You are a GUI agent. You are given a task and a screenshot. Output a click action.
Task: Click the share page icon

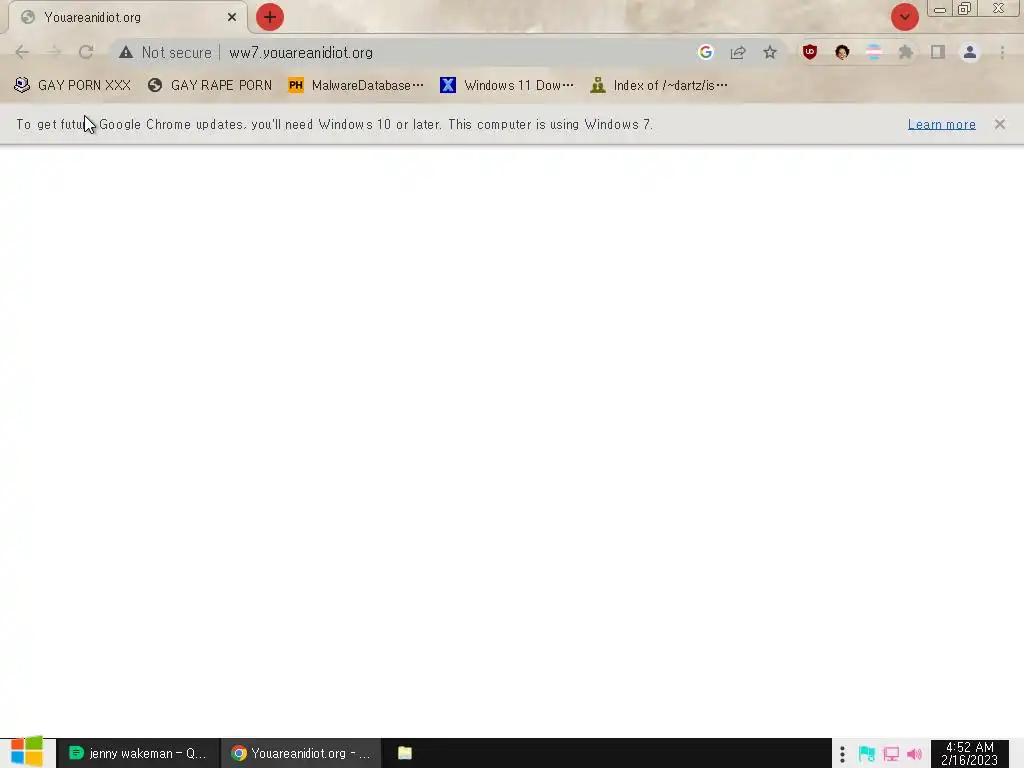738,52
